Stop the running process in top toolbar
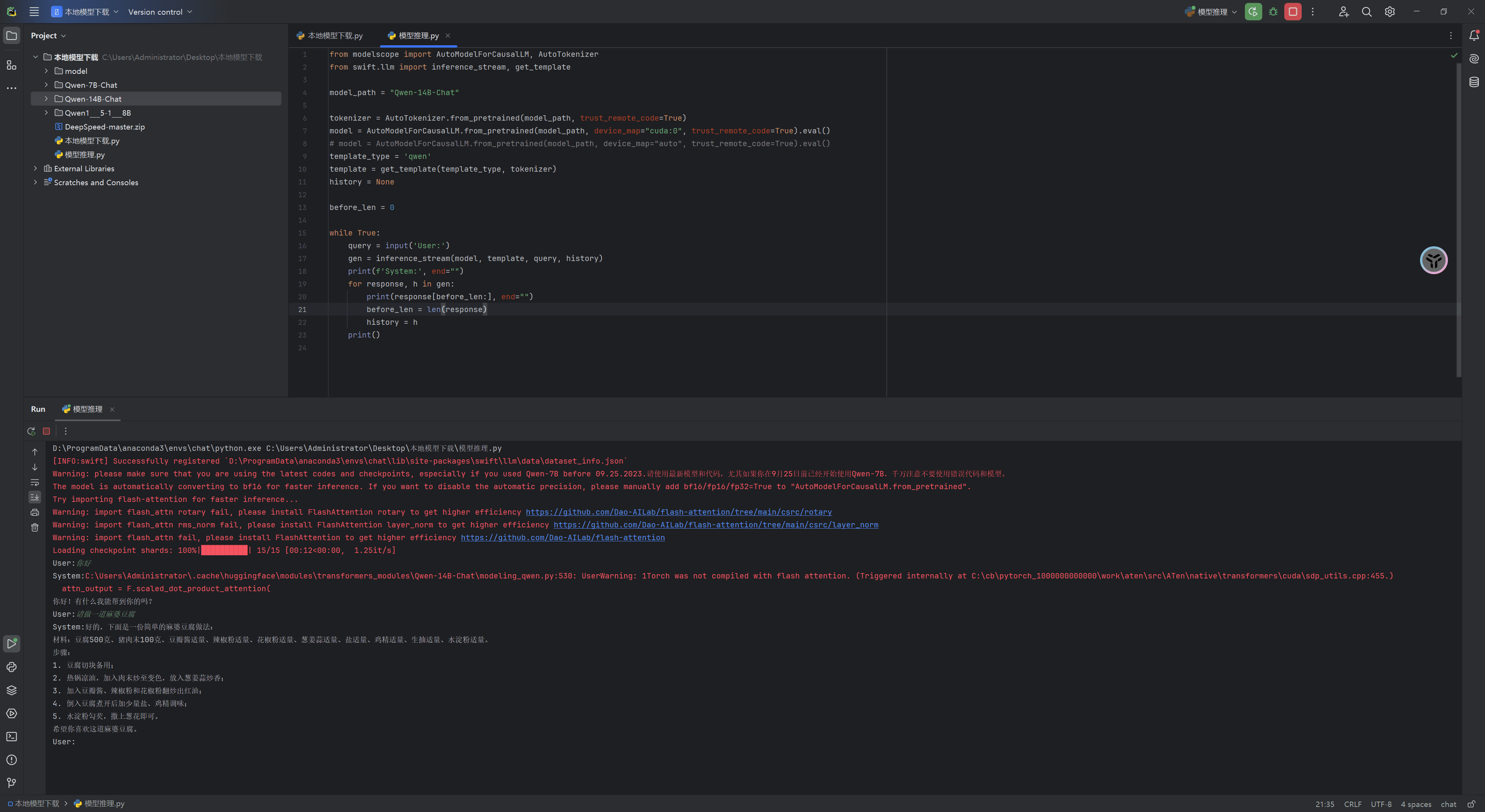Viewport: 1485px width, 812px height. click(1293, 12)
